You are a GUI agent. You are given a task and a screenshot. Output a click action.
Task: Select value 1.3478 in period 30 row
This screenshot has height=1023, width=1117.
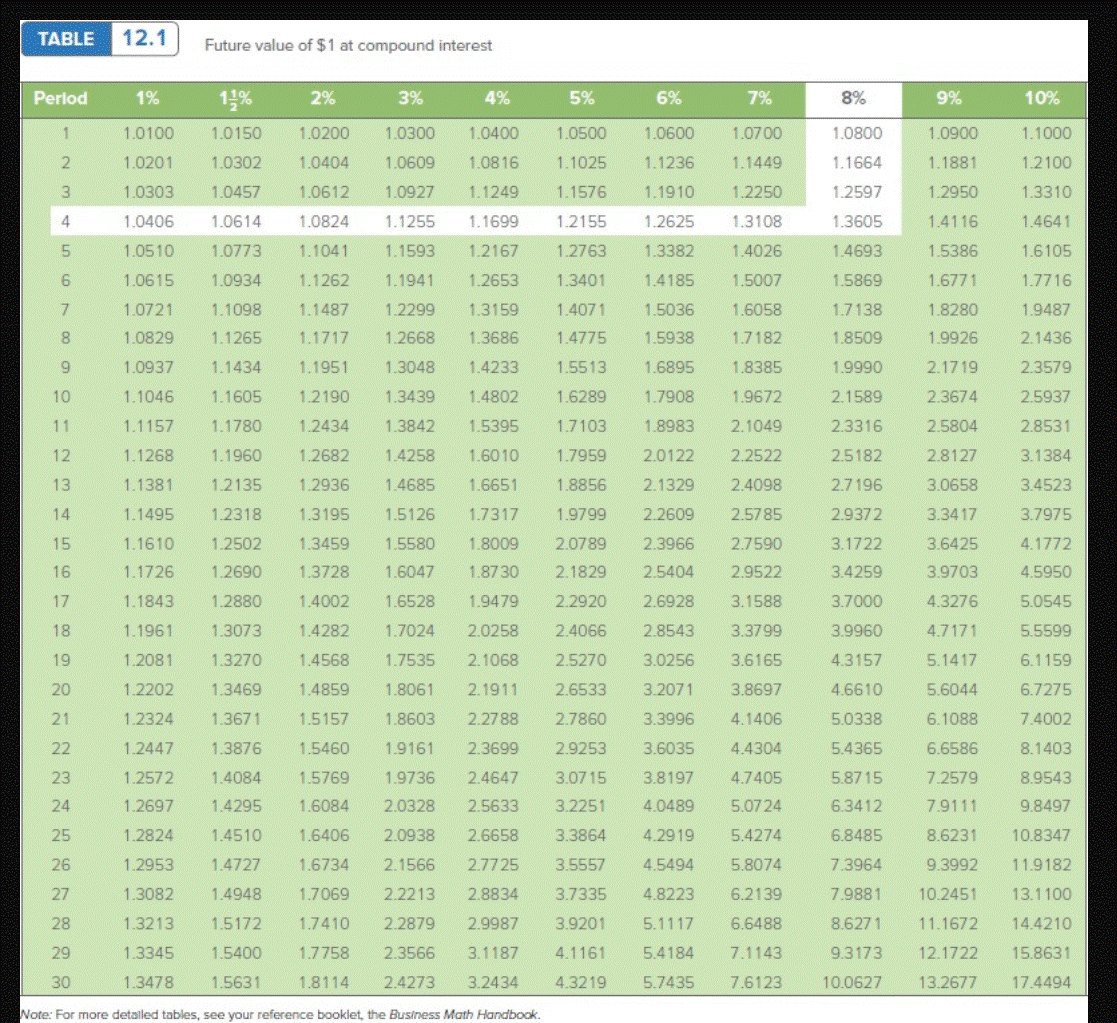[x=148, y=982]
